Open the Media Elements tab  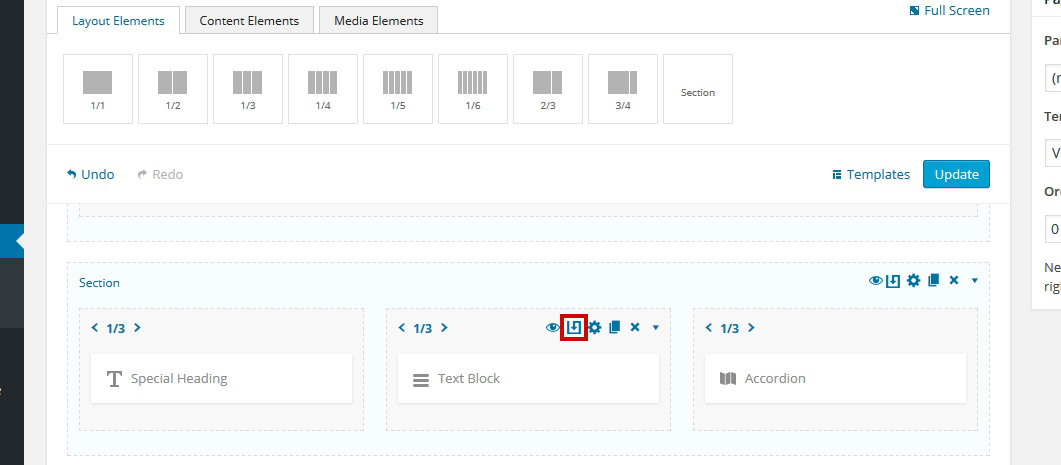pyautogui.click(x=378, y=20)
